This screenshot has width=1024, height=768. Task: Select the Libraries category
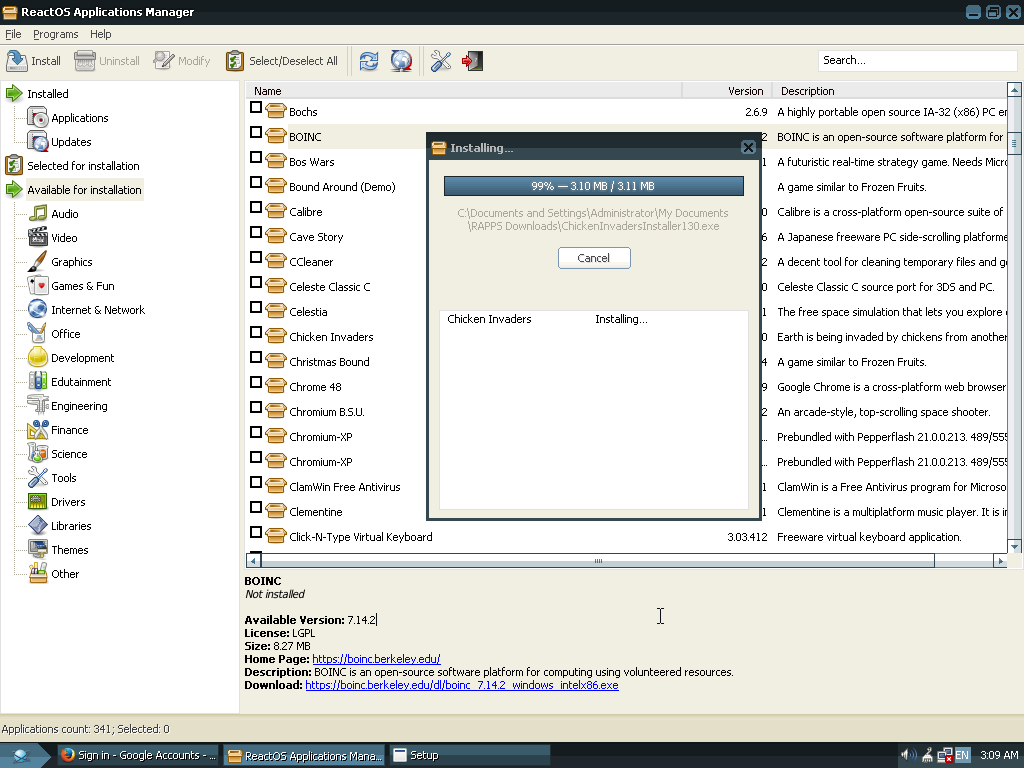[x=71, y=526]
